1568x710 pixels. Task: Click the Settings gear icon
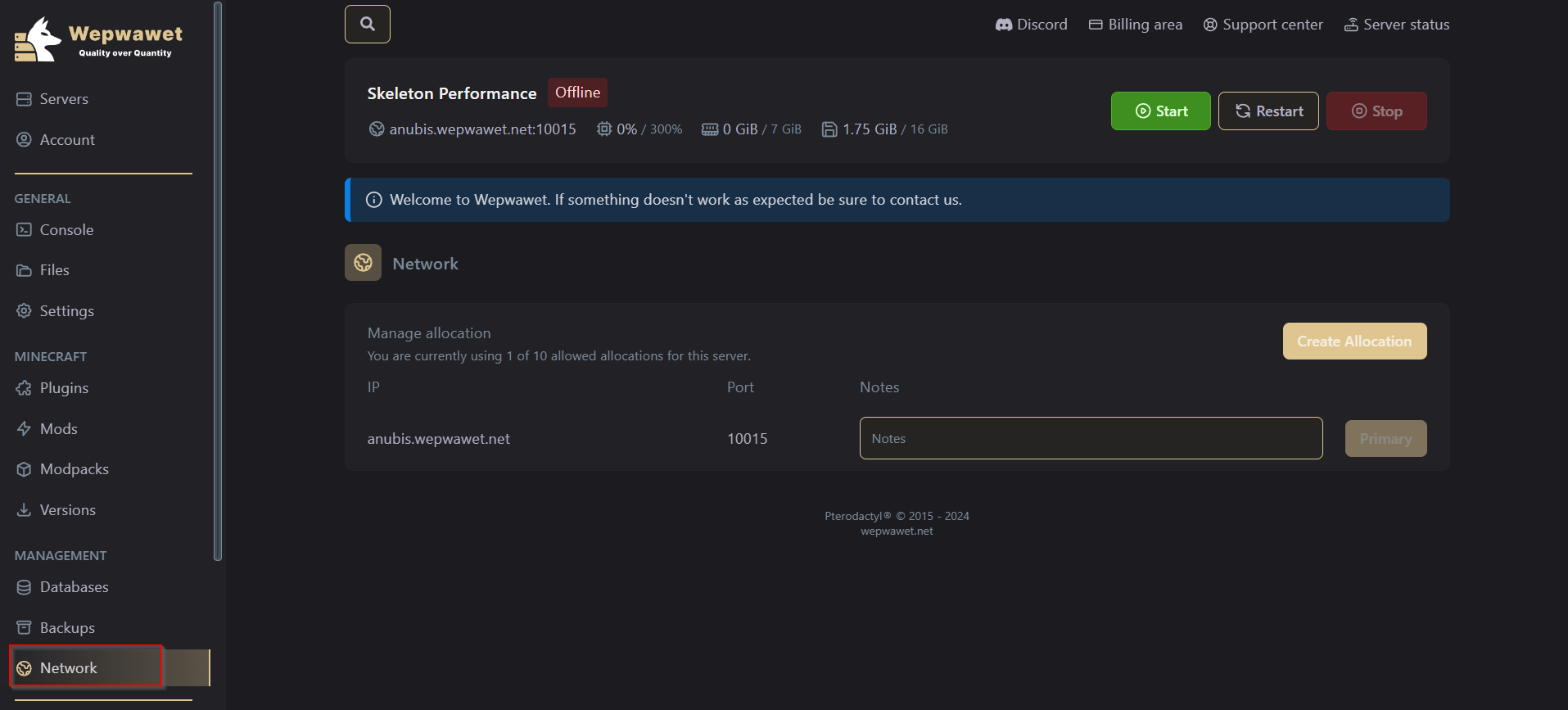[x=24, y=310]
